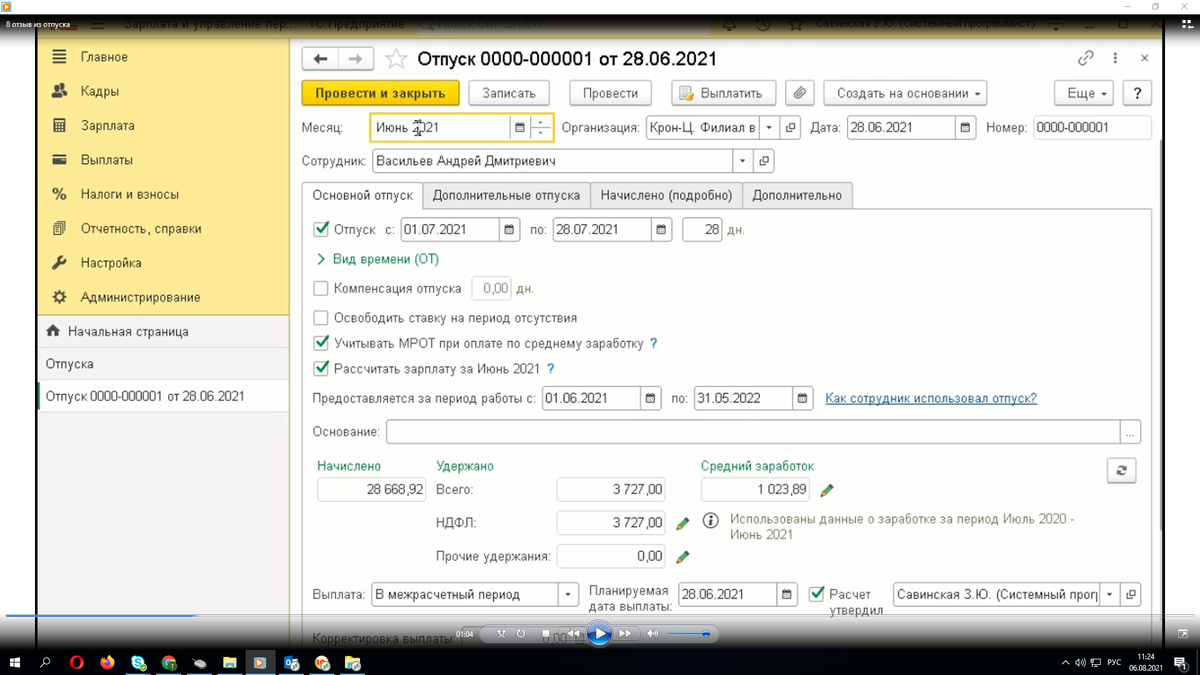
Task: Edit Прочие удержания with pencil icon
Action: [682, 556]
